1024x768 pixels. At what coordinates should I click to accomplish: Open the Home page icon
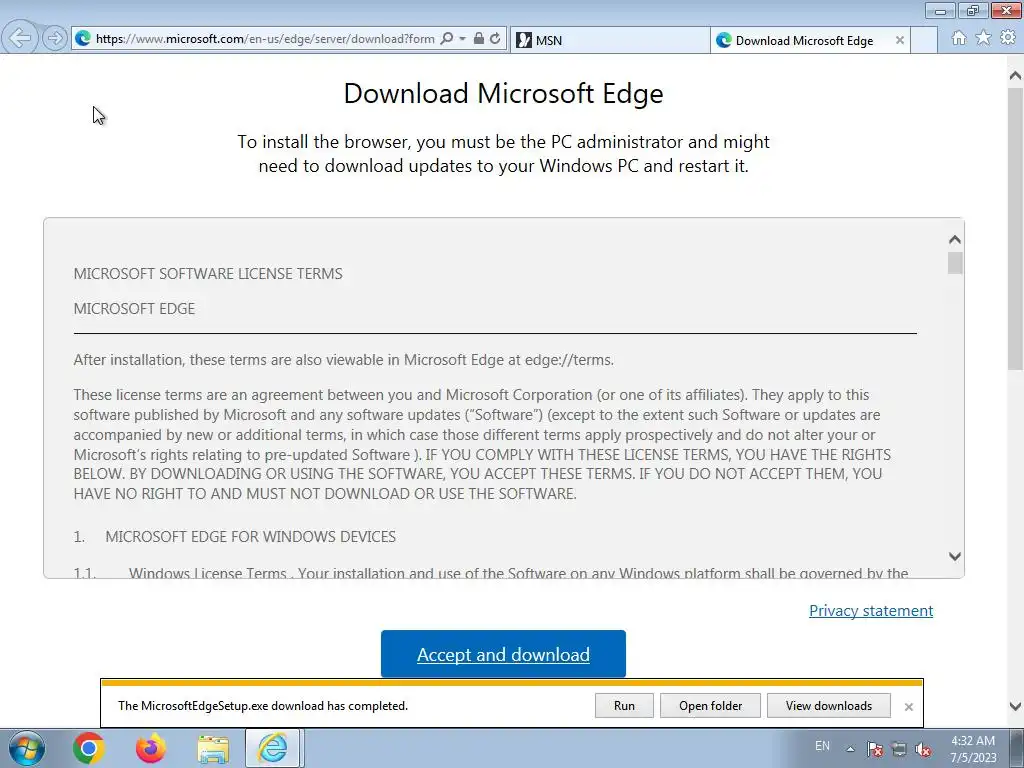click(x=959, y=38)
